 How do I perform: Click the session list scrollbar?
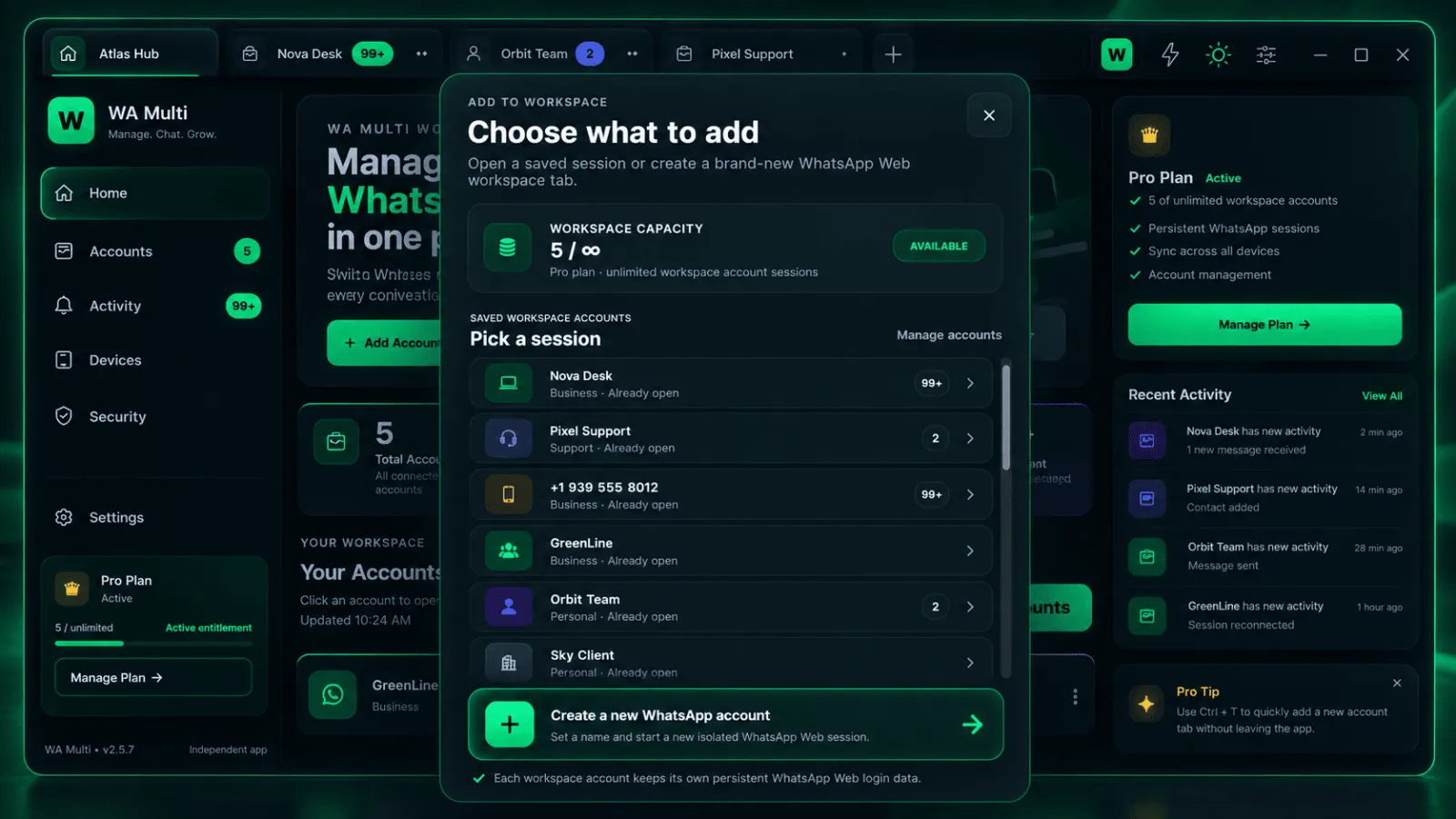click(x=1006, y=417)
